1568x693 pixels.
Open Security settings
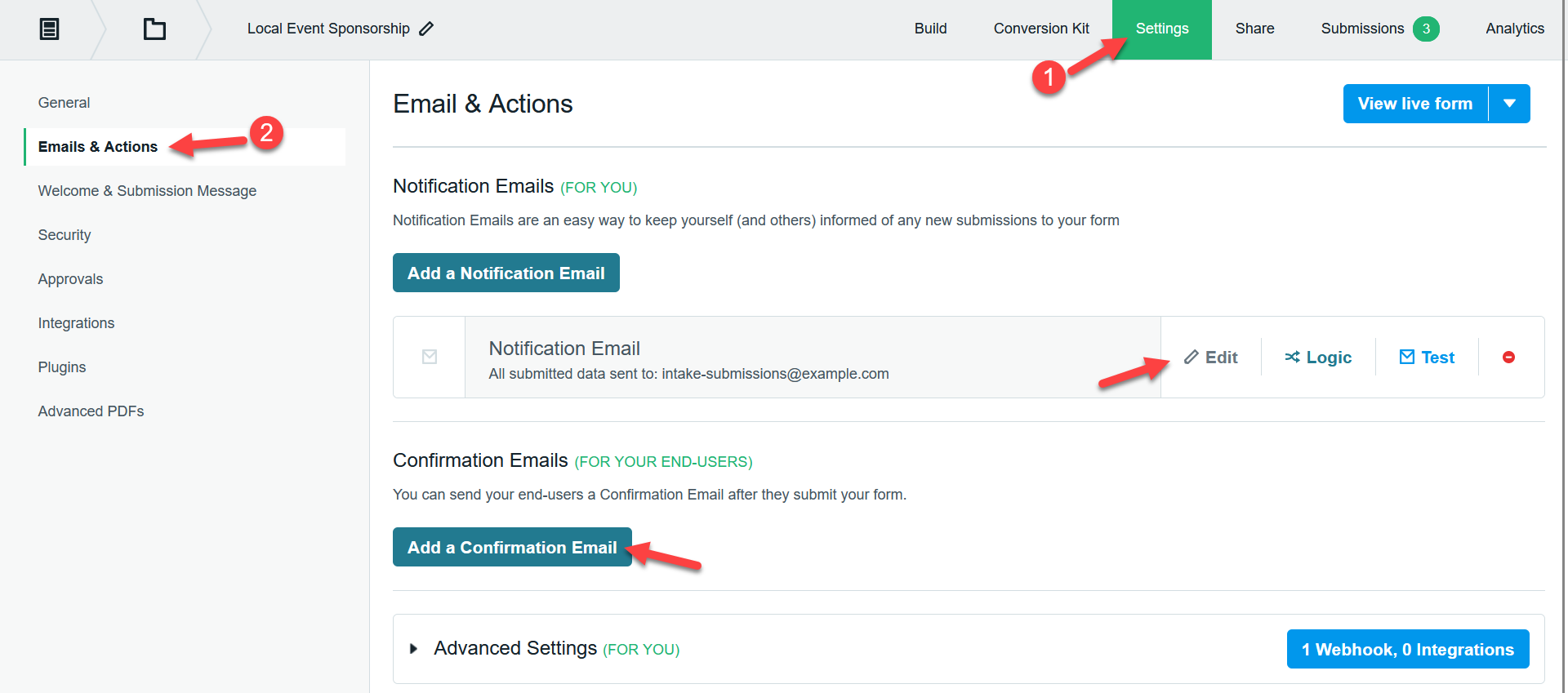(x=65, y=235)
